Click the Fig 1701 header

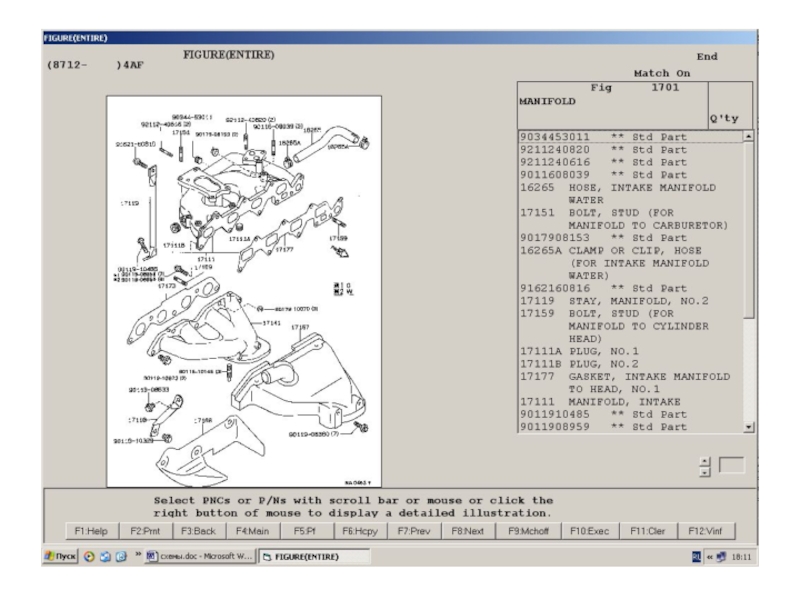coord(635,87)
